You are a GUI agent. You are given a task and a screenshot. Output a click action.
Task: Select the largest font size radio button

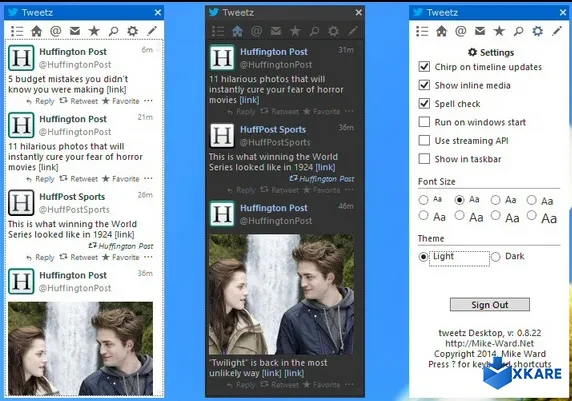(532, 216)
